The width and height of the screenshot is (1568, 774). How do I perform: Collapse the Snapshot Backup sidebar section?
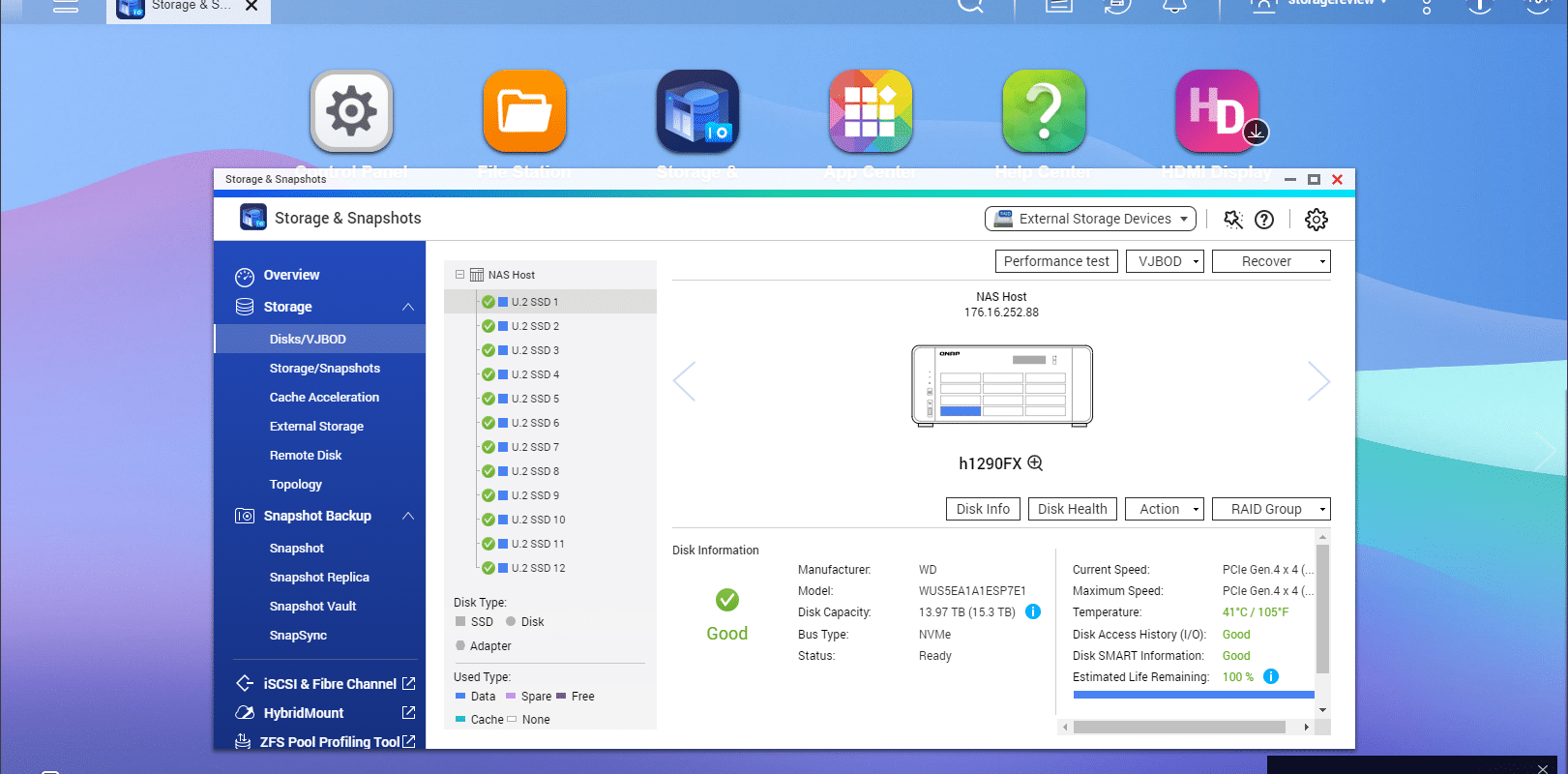408,516
